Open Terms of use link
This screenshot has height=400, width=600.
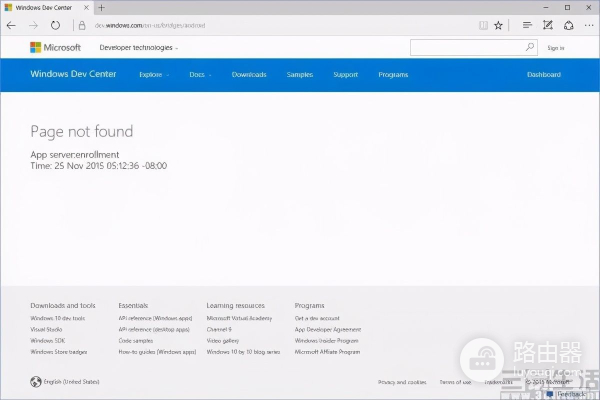tap(455, 382)
